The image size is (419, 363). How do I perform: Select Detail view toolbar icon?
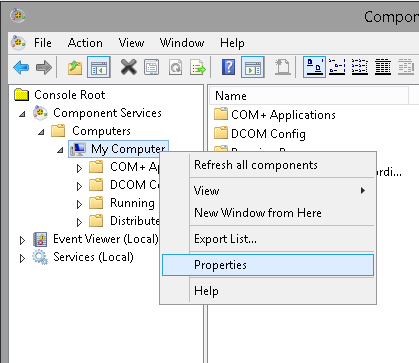pos(383,67)
